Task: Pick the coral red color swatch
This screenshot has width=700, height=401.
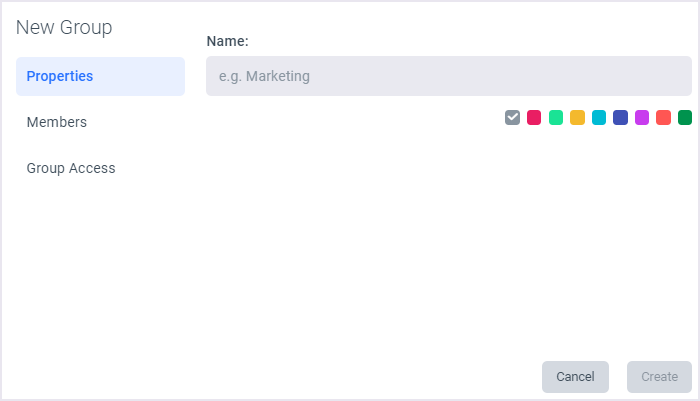Action: click(663, 117)
